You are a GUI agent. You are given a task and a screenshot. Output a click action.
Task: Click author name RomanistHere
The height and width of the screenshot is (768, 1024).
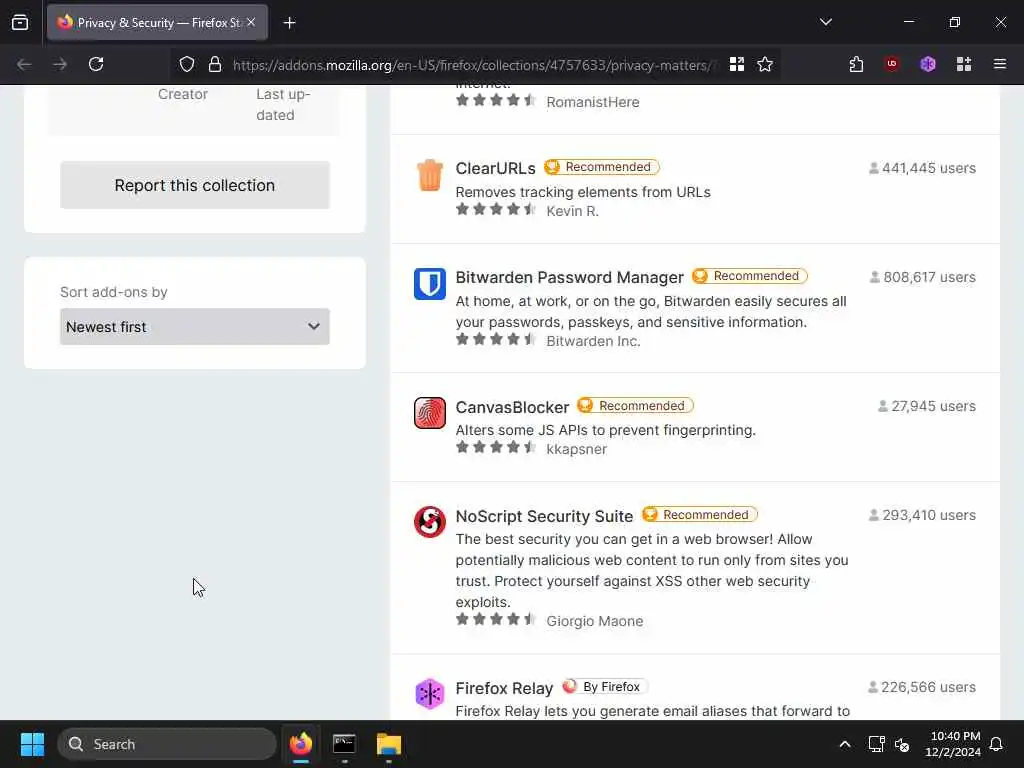pyautogui.click(x=592, y=102)
